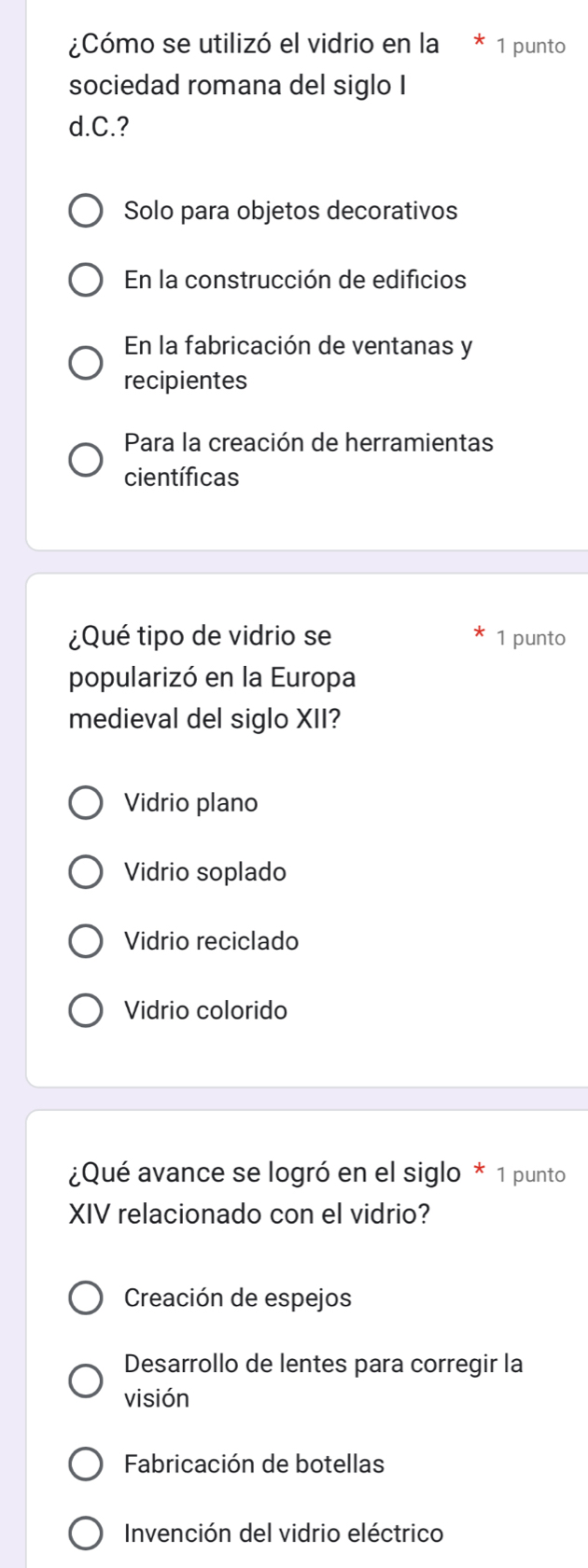The image size is (588, 1568).
Task: Select 'Creación de espejos' radio option
Action: tap(87, 1298)
